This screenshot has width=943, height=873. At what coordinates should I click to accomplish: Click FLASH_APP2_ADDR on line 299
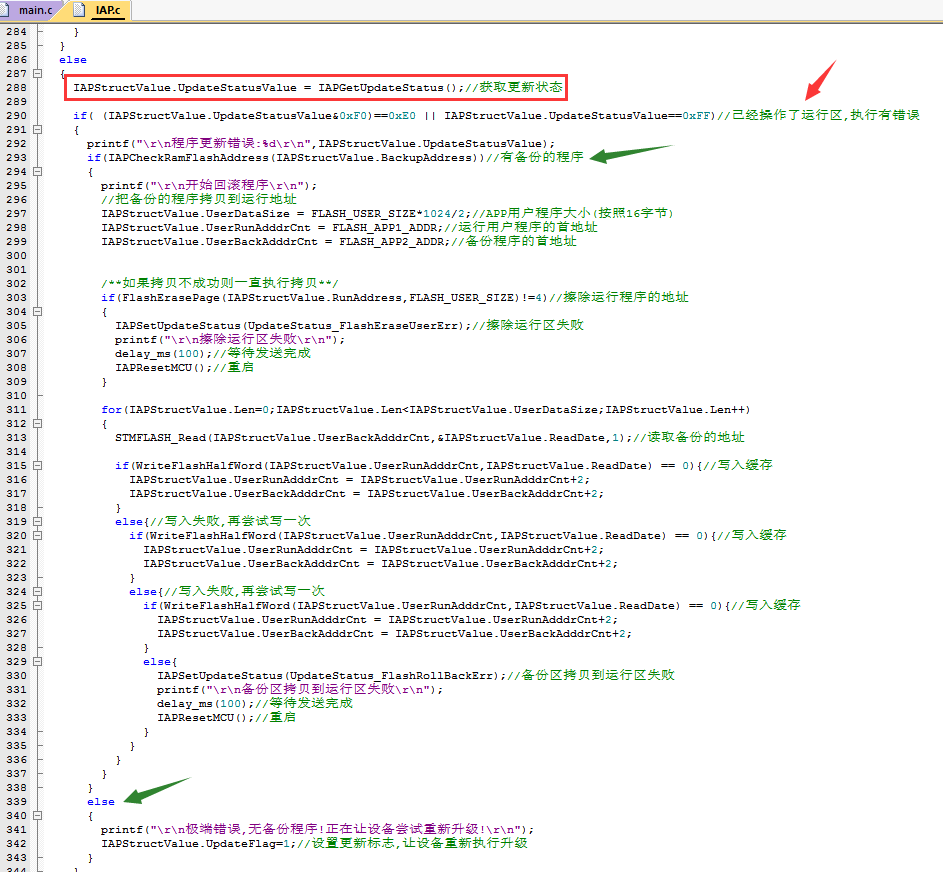[x=393, y=242]
